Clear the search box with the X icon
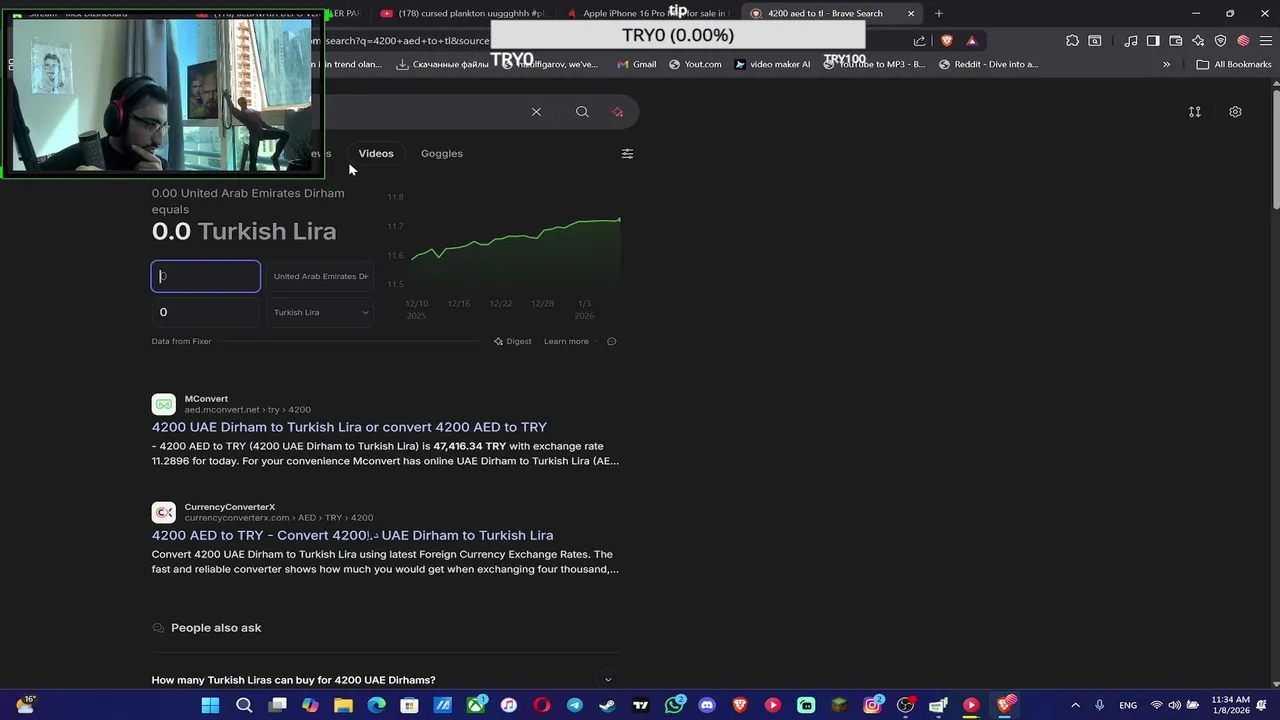The image size is (1280, 720). pyautogui.click(x=536, y=112)
